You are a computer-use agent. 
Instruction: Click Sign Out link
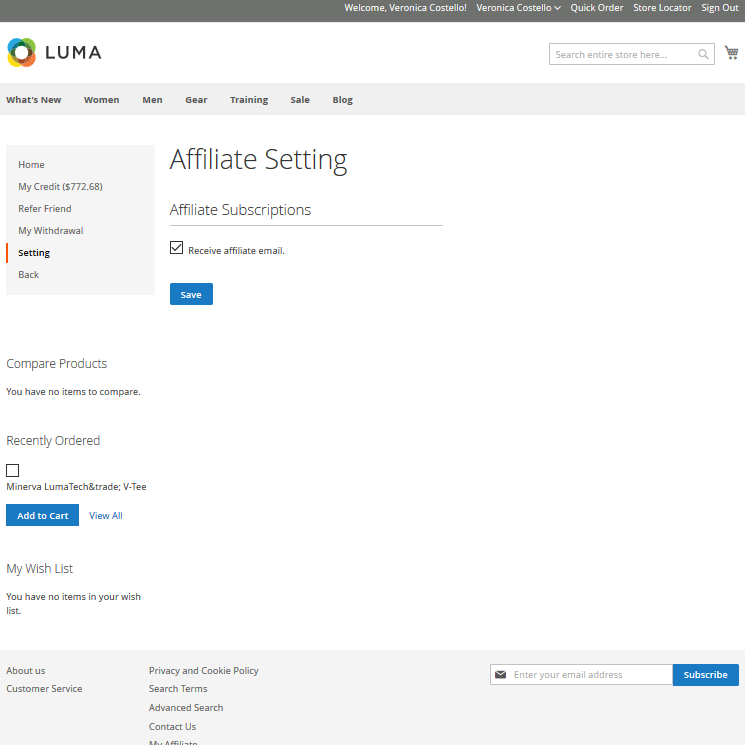[719, 8]
